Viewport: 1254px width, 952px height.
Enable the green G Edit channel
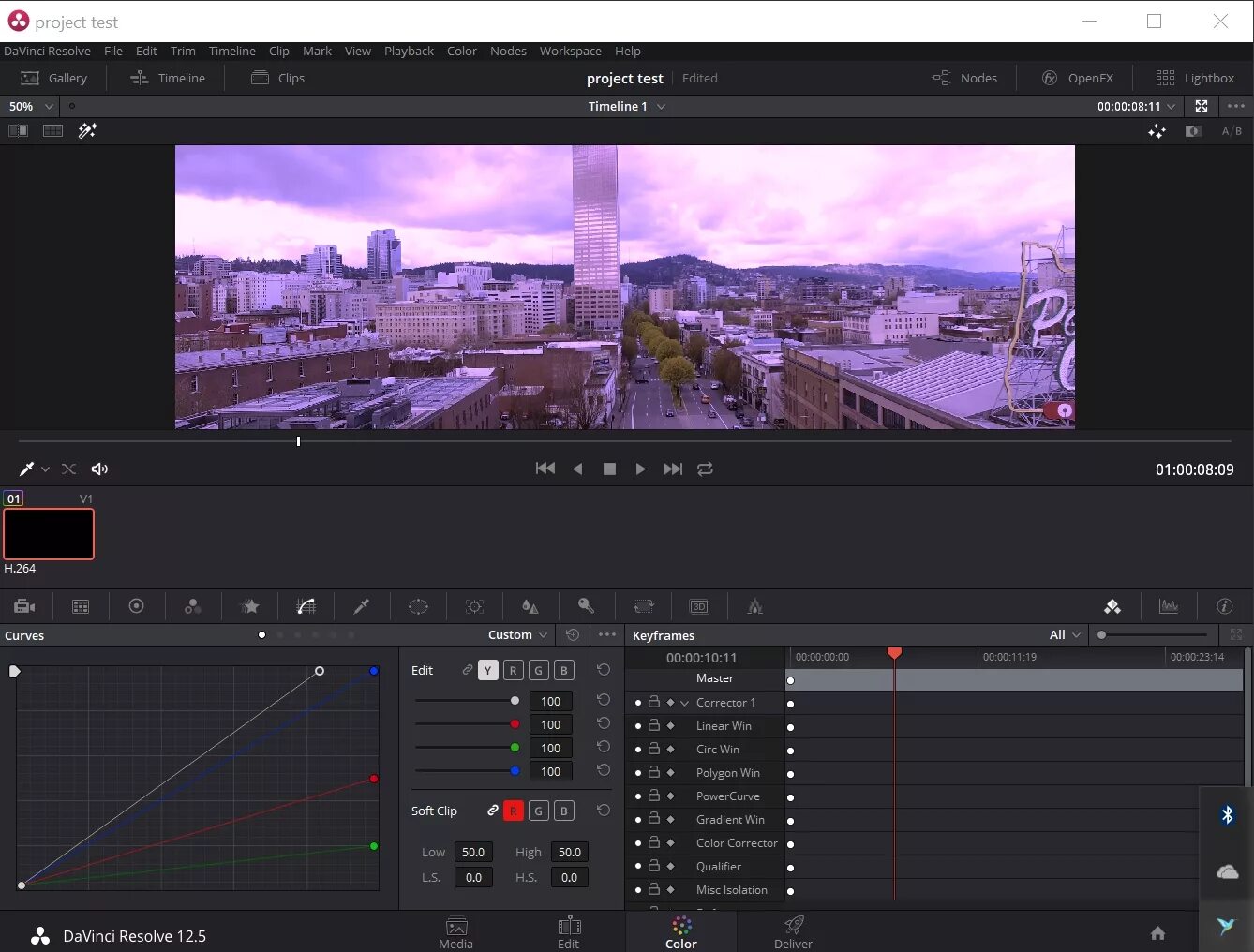(x=538, y=670)
